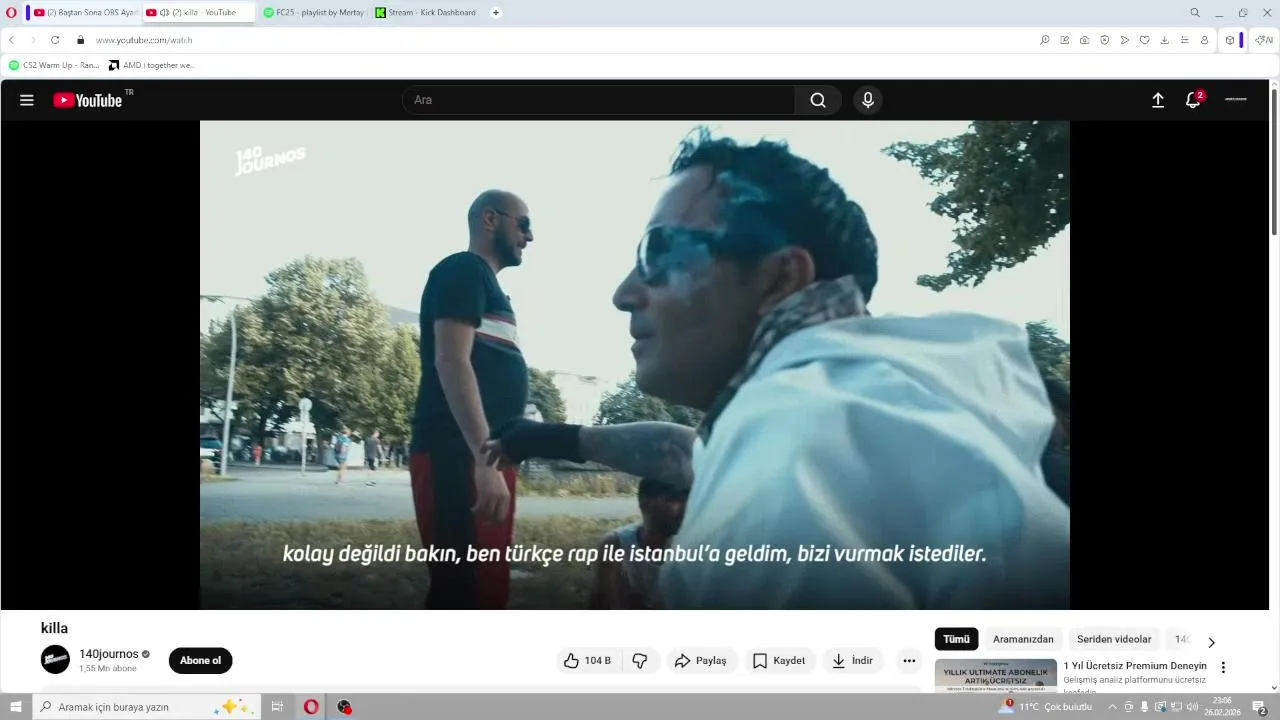Open the '1 Yıl Ücretsiz Premium Deneyin' title

coord(1135,666)
